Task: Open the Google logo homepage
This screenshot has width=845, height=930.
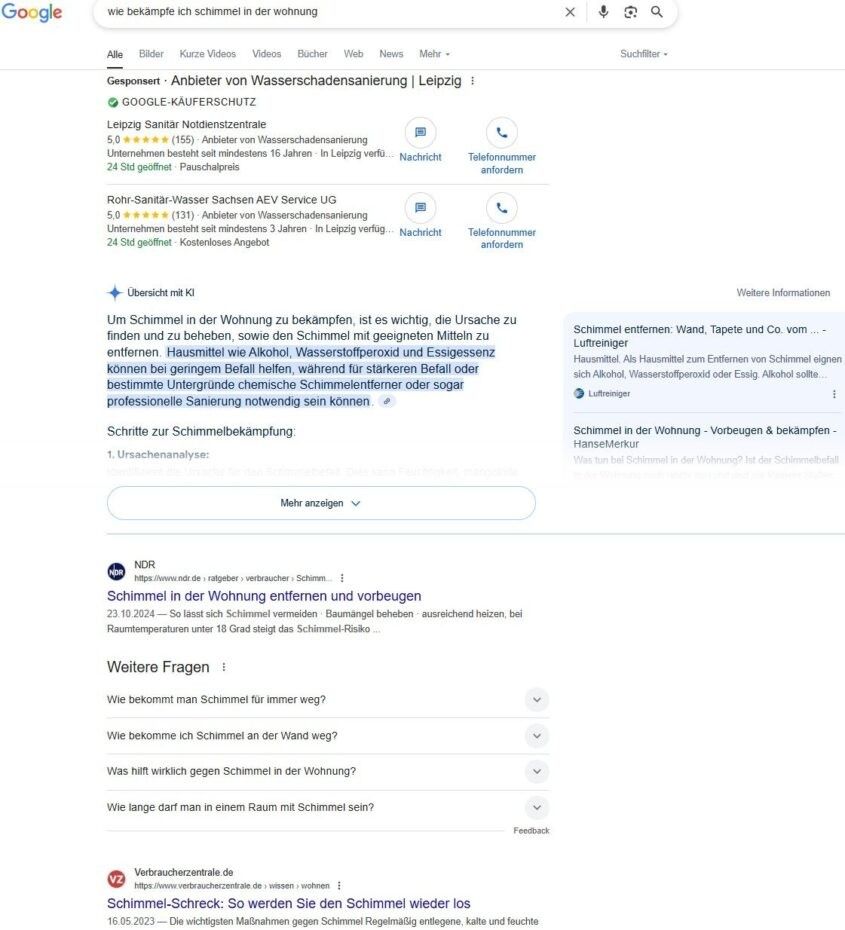Action: tap(32, 13)
